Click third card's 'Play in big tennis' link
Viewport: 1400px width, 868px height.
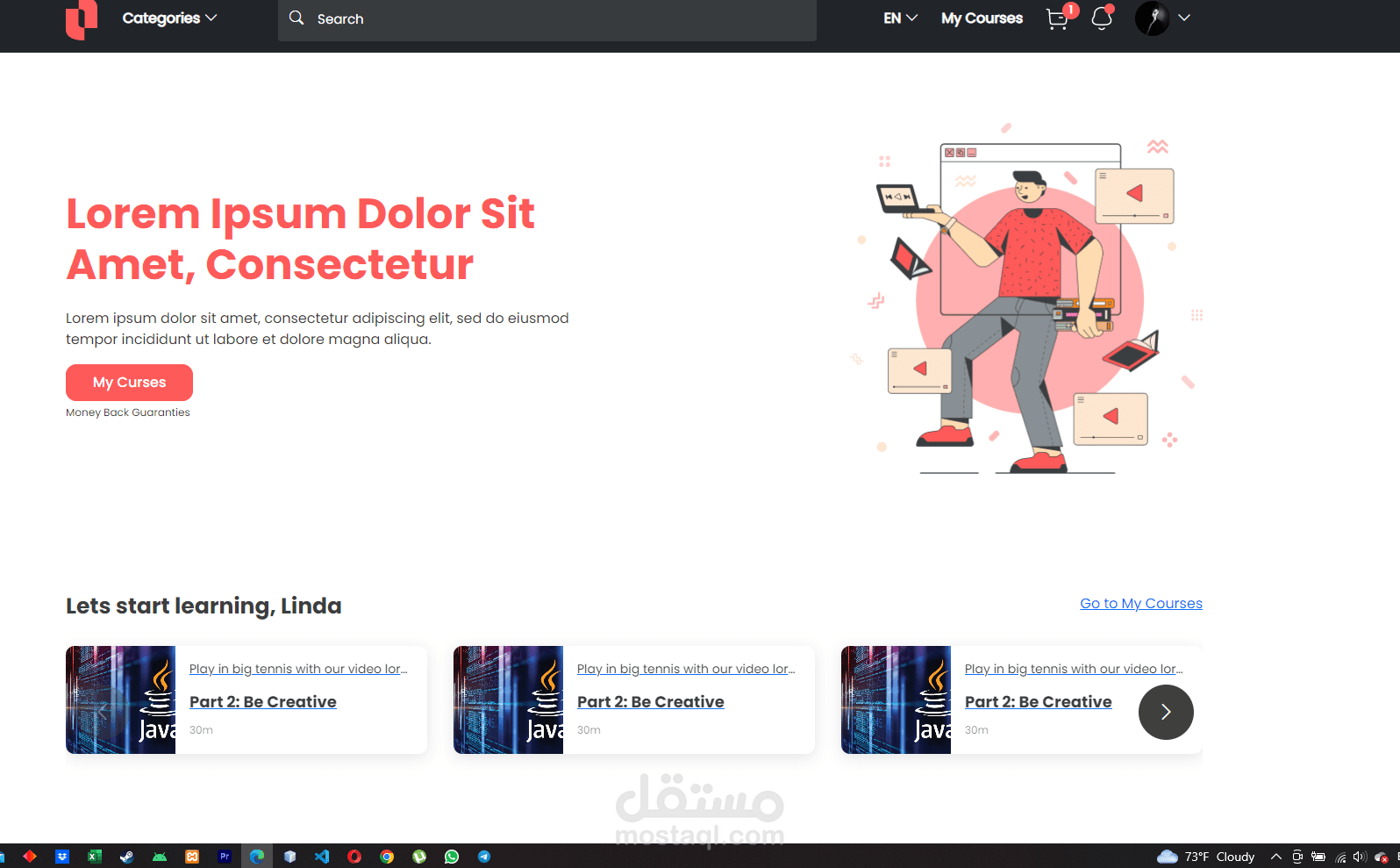click(x=1074, y=669)
